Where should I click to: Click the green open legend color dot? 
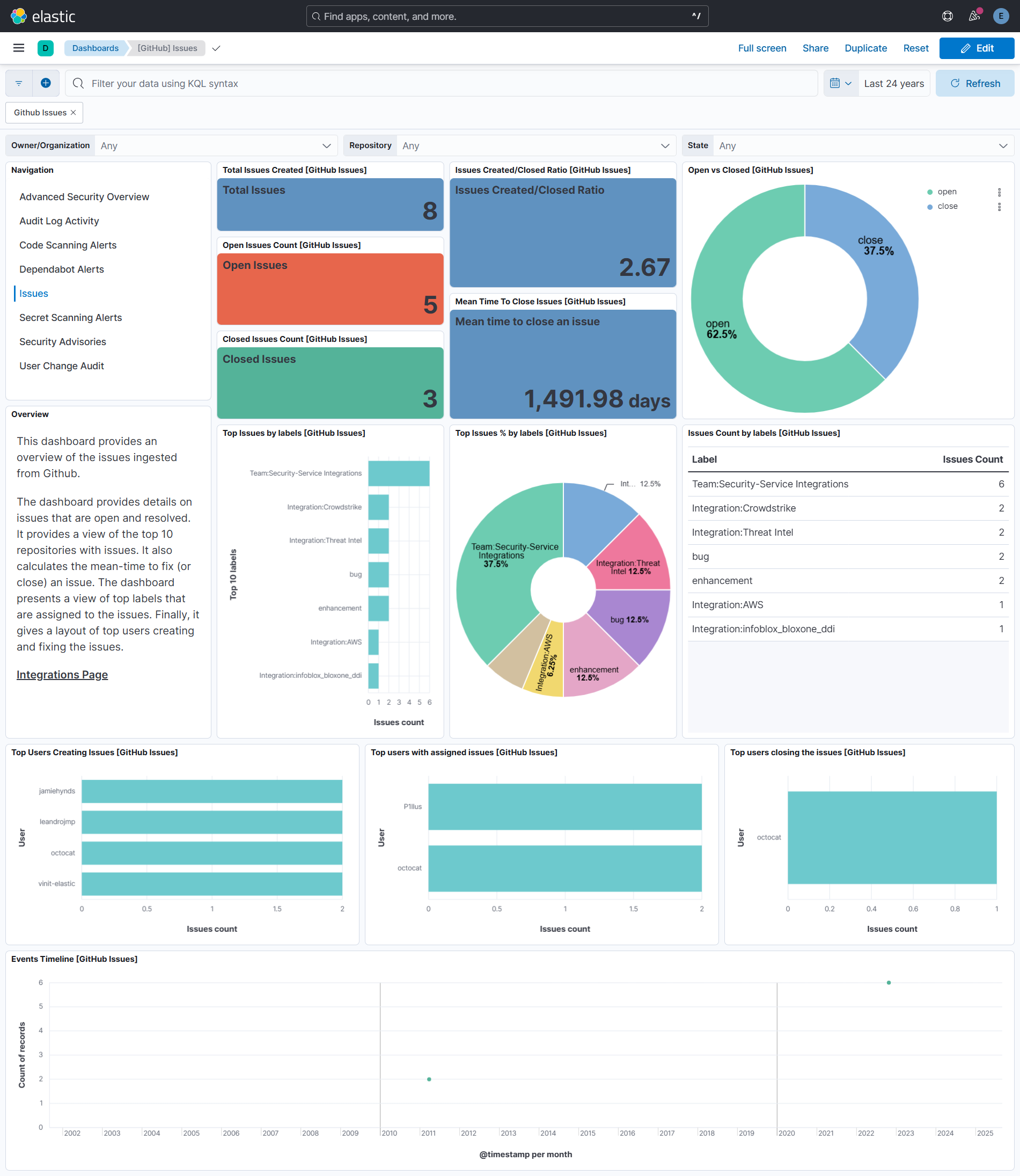[x=930, y=192]
